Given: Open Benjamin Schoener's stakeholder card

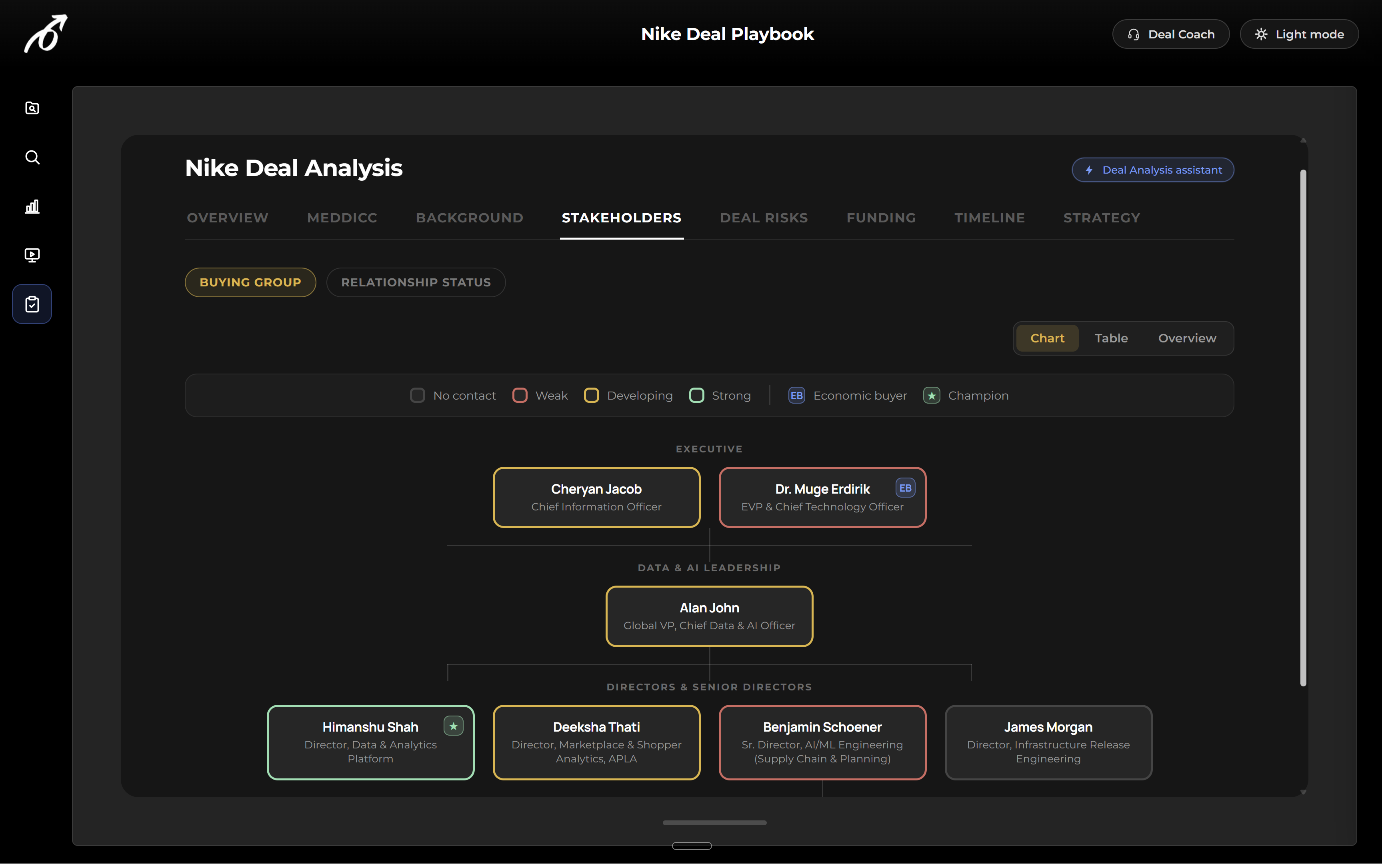Looking at the screenshot, I should point(823,742).
